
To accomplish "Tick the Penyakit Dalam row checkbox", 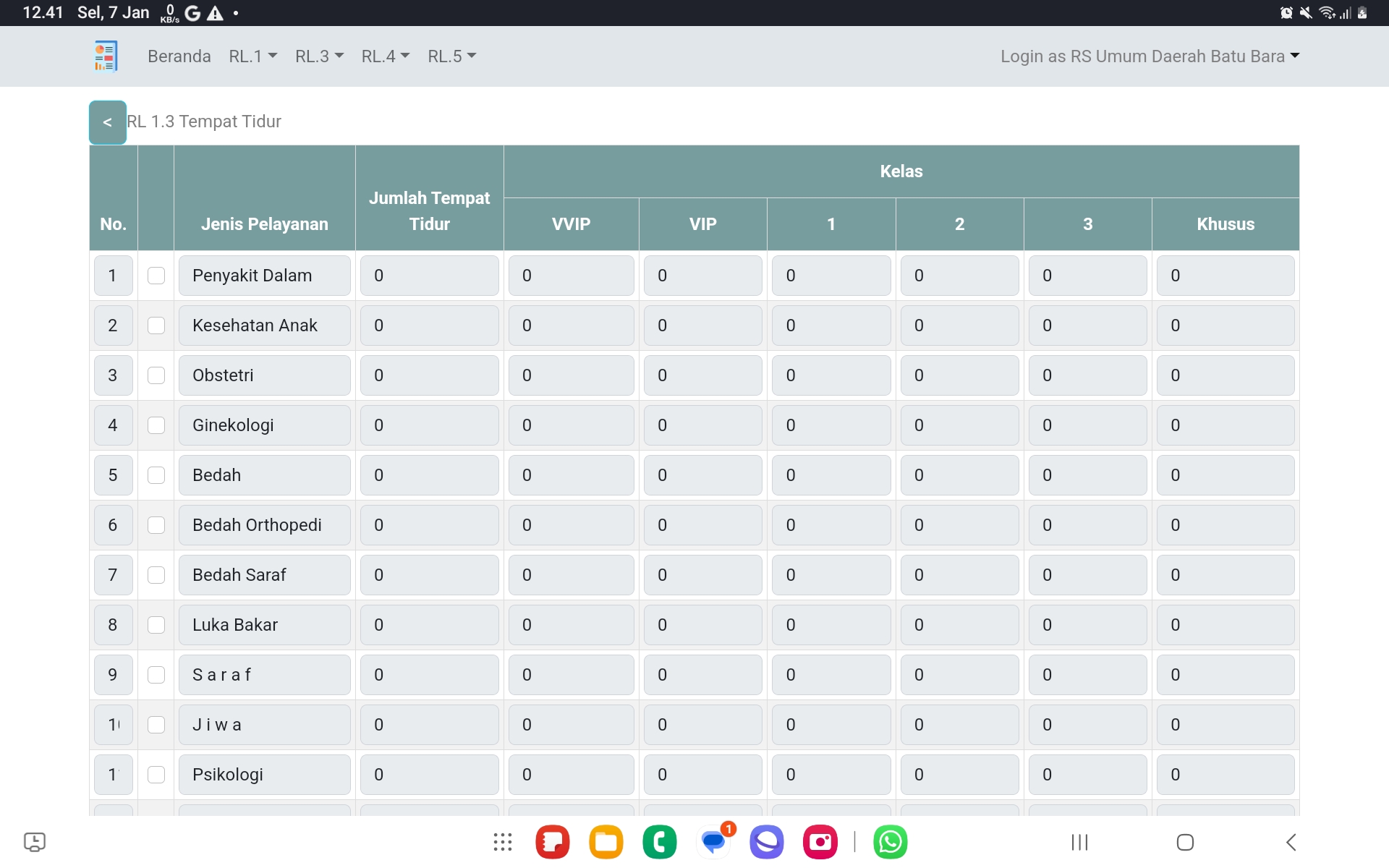I will pyautogui.click(x=156, y=276).
